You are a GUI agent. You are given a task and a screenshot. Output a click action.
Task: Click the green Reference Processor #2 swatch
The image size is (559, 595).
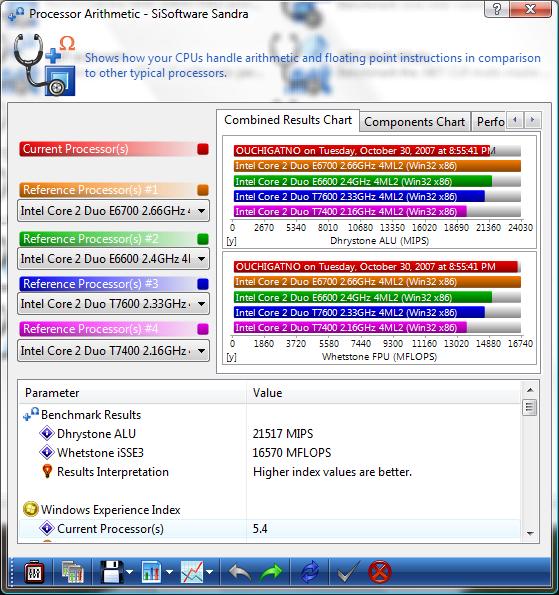click(x=203, y=239)
